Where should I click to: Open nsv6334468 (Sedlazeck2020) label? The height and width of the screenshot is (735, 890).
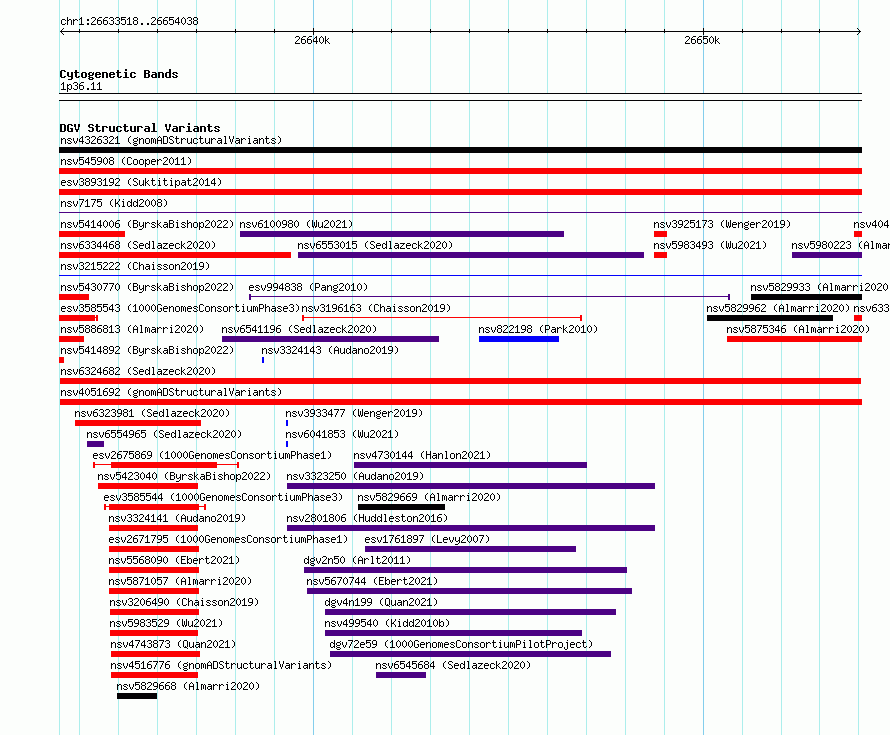pos(138,245)
